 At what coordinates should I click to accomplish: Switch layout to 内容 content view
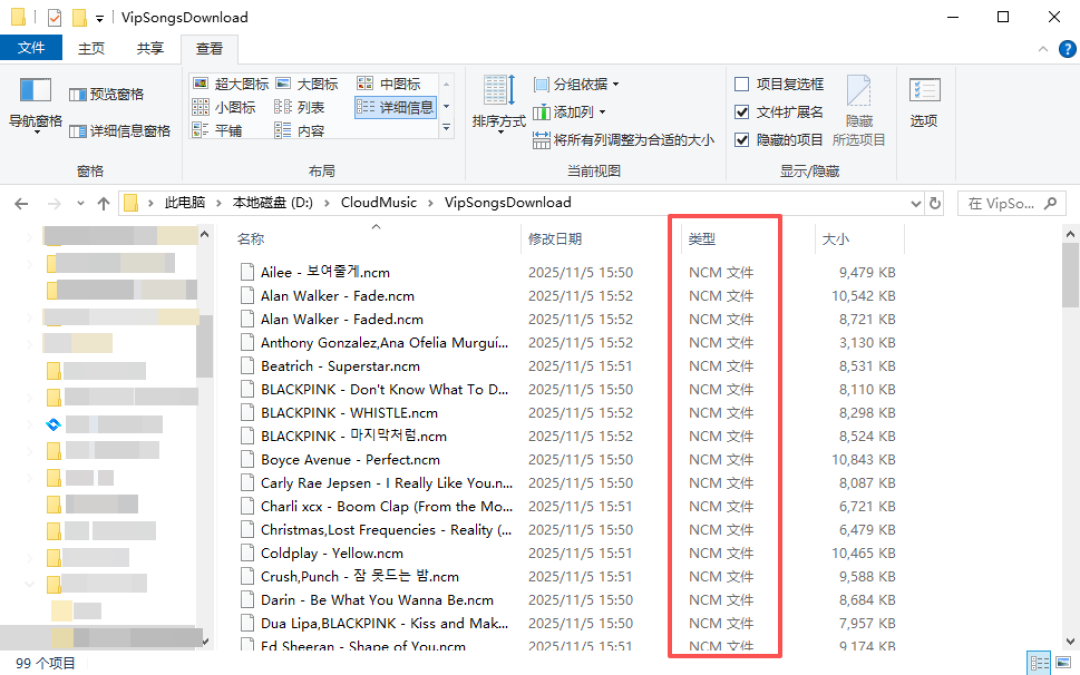tap(300, 131)
